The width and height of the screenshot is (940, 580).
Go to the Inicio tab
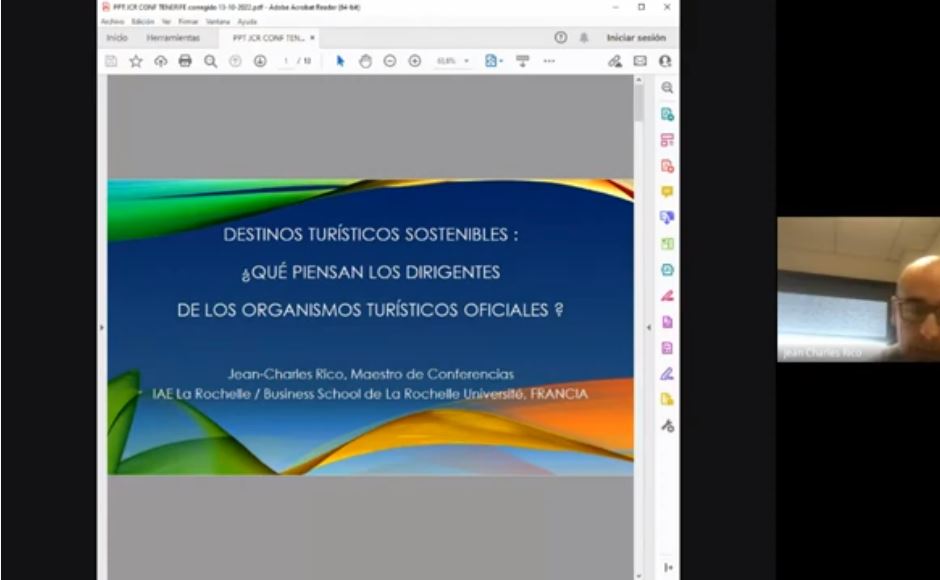click(x=117, y=38)
